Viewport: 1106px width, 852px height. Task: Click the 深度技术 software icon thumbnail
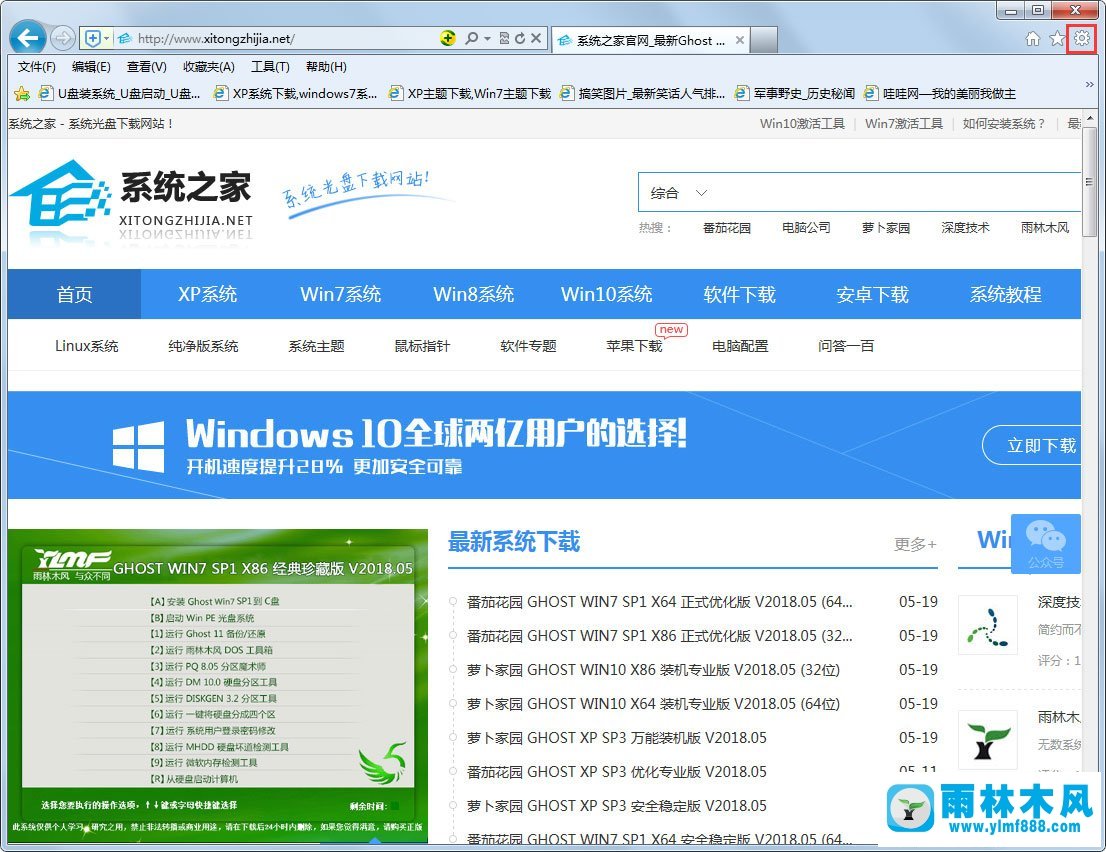(988, 624)
